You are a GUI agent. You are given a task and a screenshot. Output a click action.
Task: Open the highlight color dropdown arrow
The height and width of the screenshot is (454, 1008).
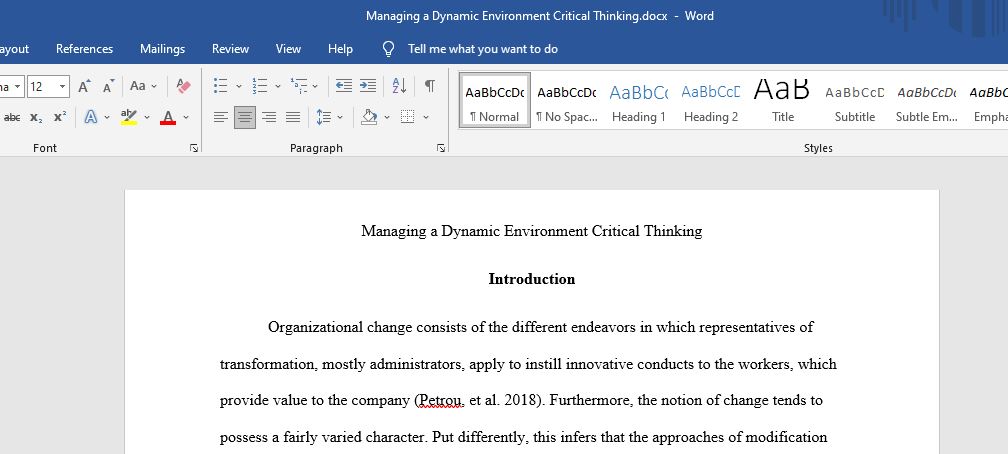click(147, 117)
